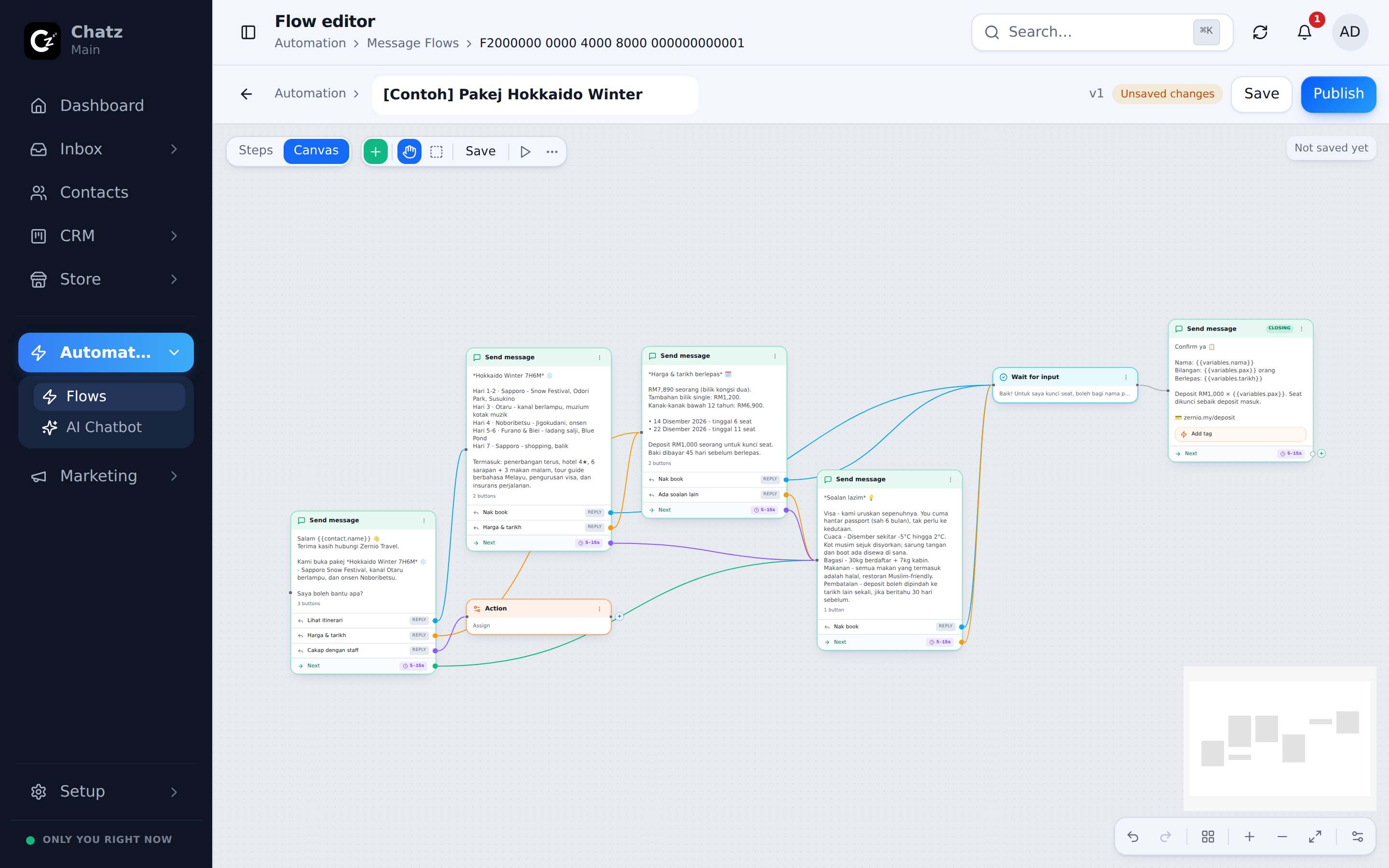Click Next row in the greeting Salam node

pyautogui.click(x=363, y=666)
